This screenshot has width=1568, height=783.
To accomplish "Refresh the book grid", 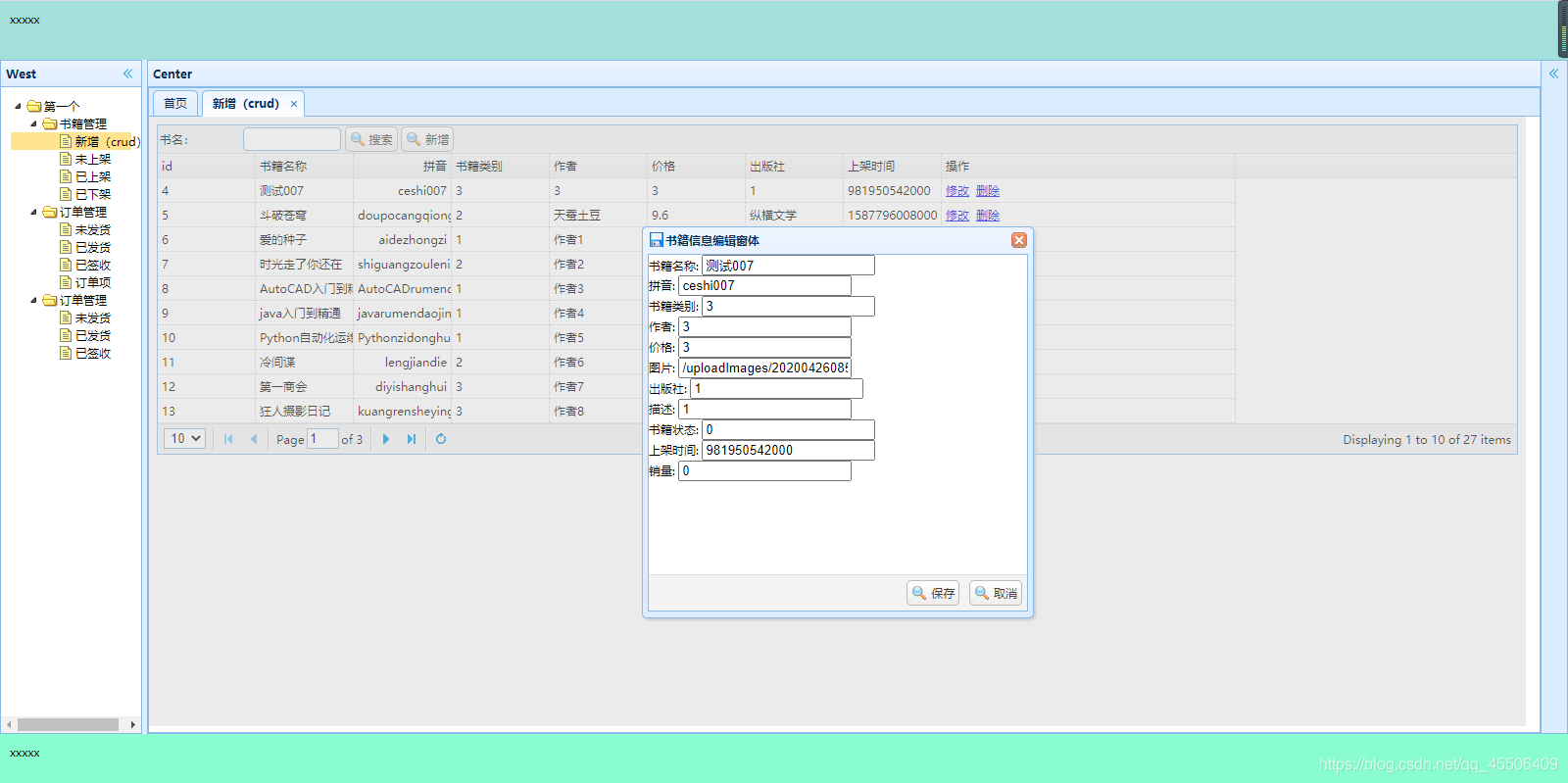I will point(441,439).
